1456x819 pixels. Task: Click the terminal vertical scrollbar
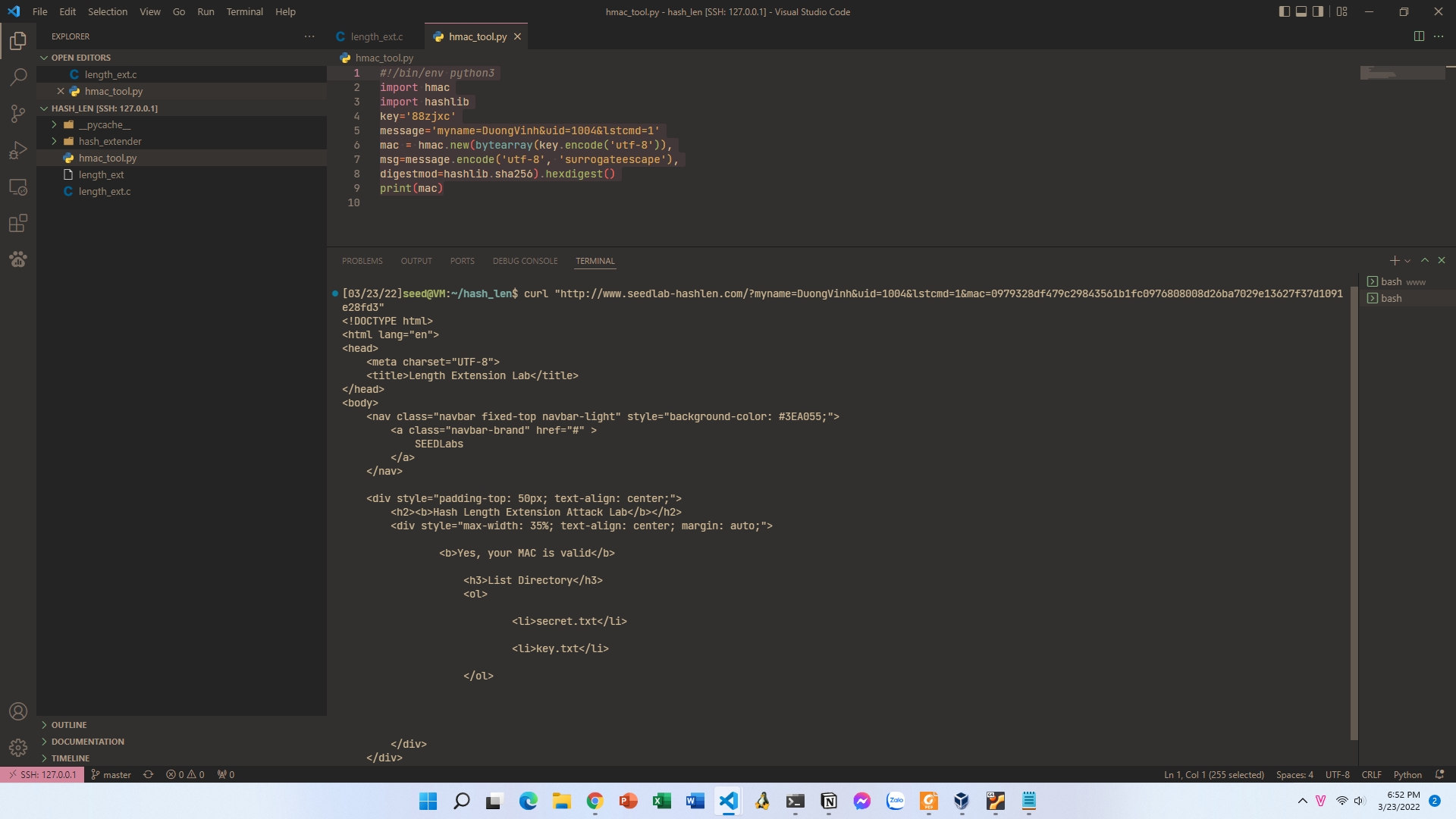click(1354, 508)
